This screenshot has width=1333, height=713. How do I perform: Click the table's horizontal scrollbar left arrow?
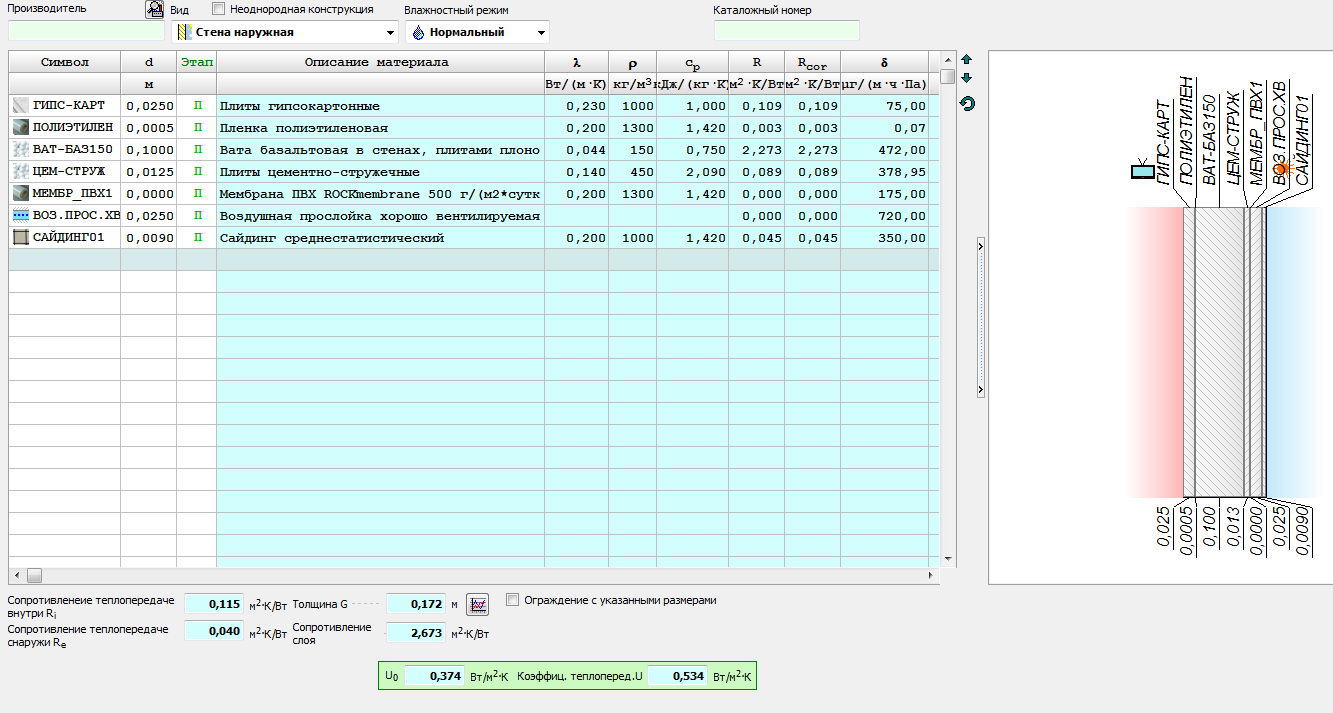click(x=15, y=576)
